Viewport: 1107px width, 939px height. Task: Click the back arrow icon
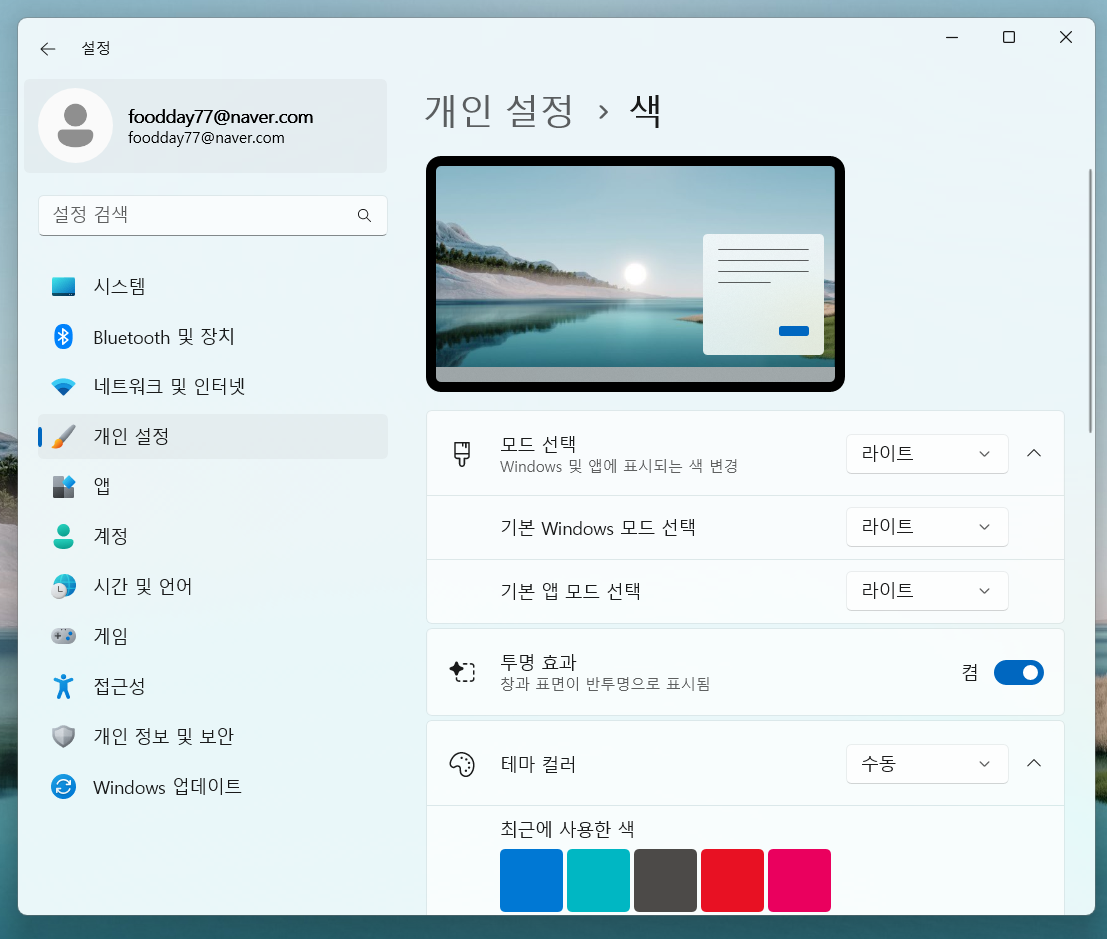pyautogui.click(x=47, y=49)
